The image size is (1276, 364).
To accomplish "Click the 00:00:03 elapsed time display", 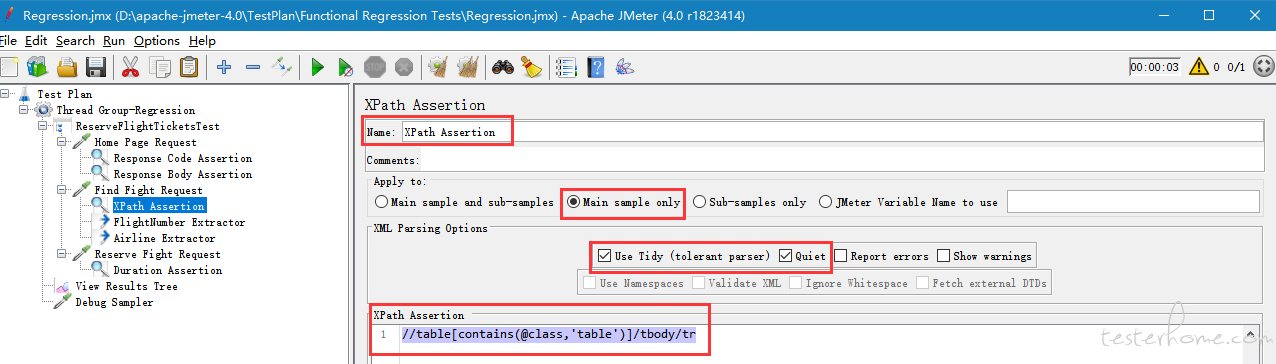I will (x=1155, y=67).
